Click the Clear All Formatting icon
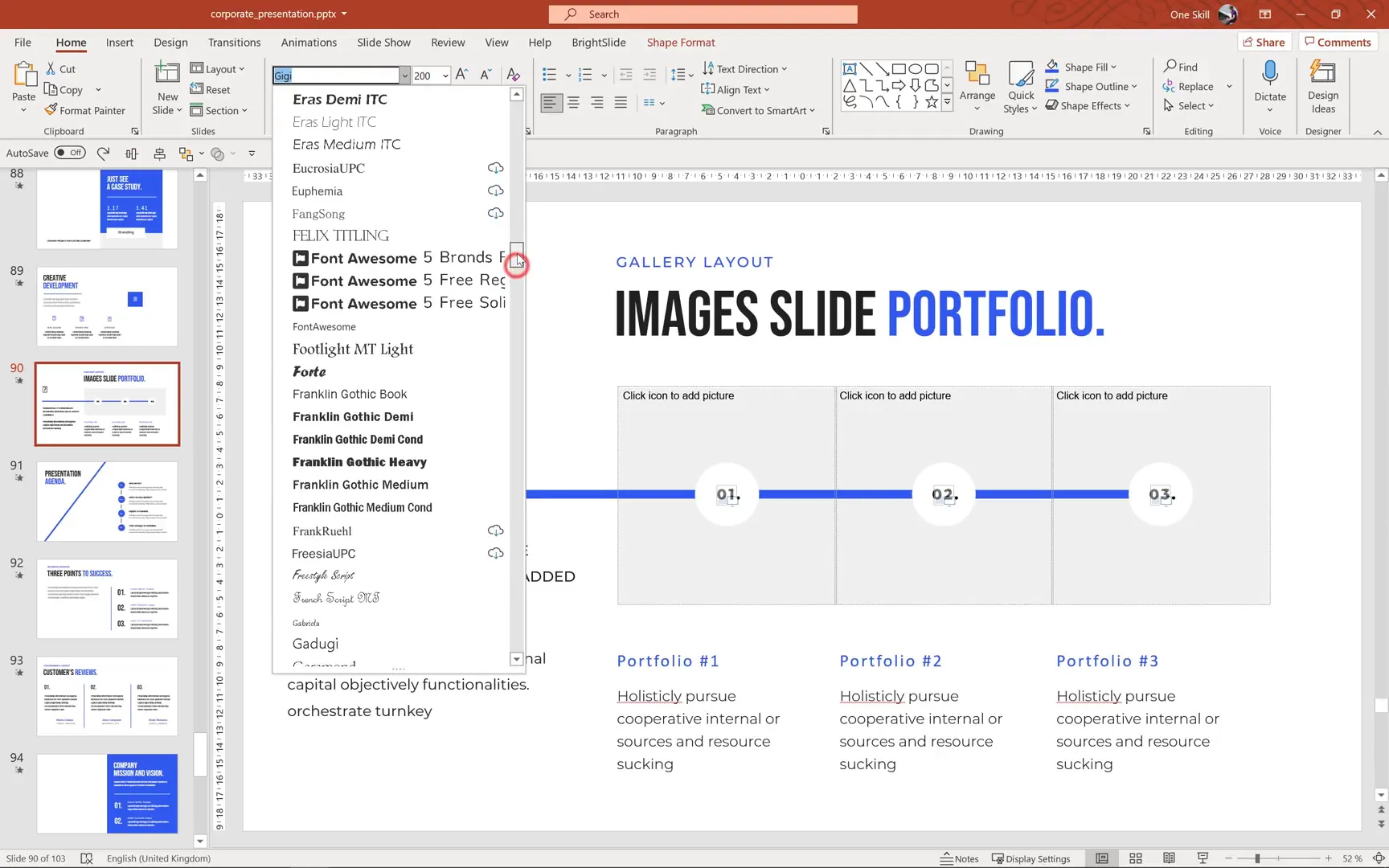1389x868 pixels. click(513, 74)
